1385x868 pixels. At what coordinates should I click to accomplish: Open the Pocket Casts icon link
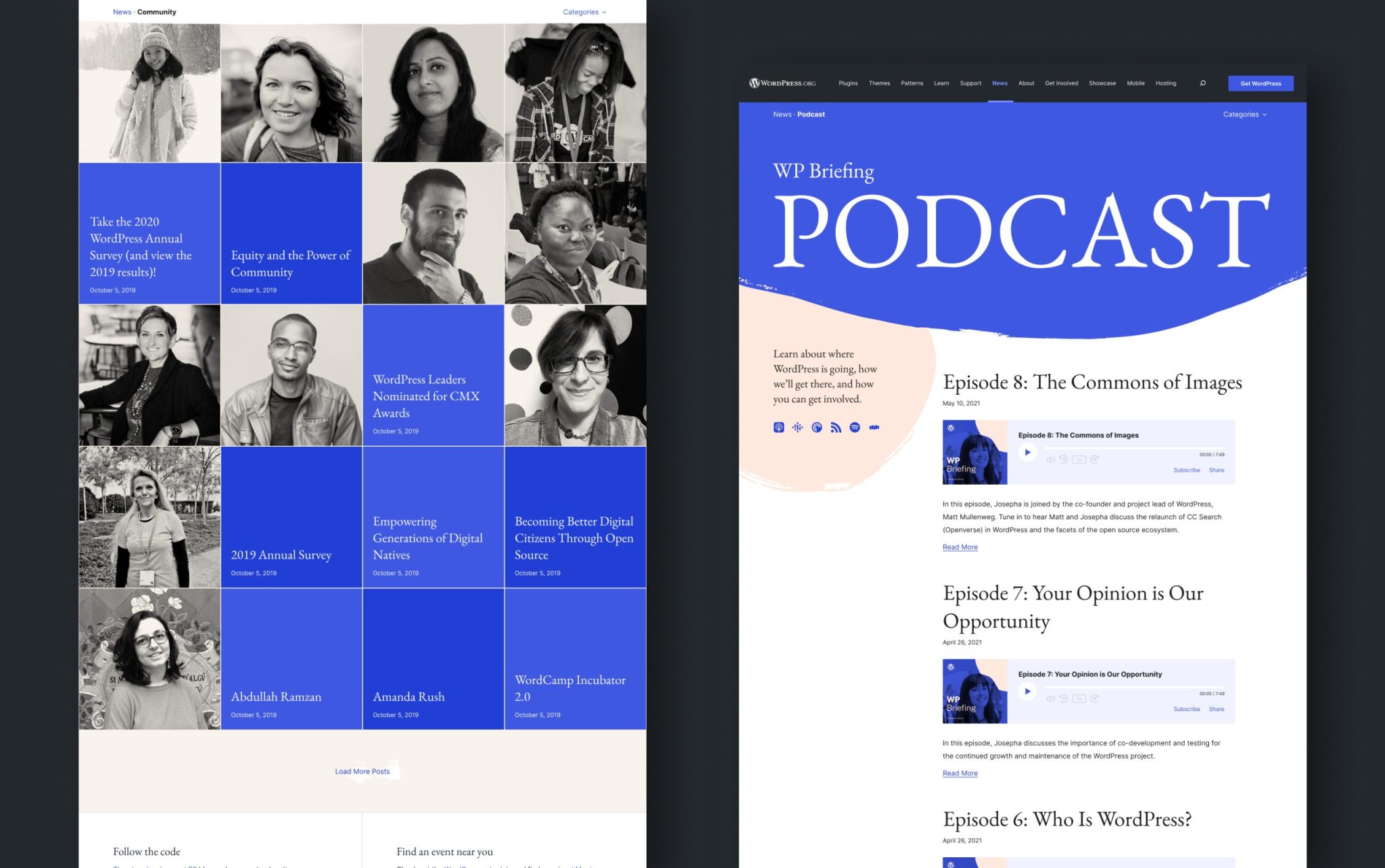[x=817, y=427]
